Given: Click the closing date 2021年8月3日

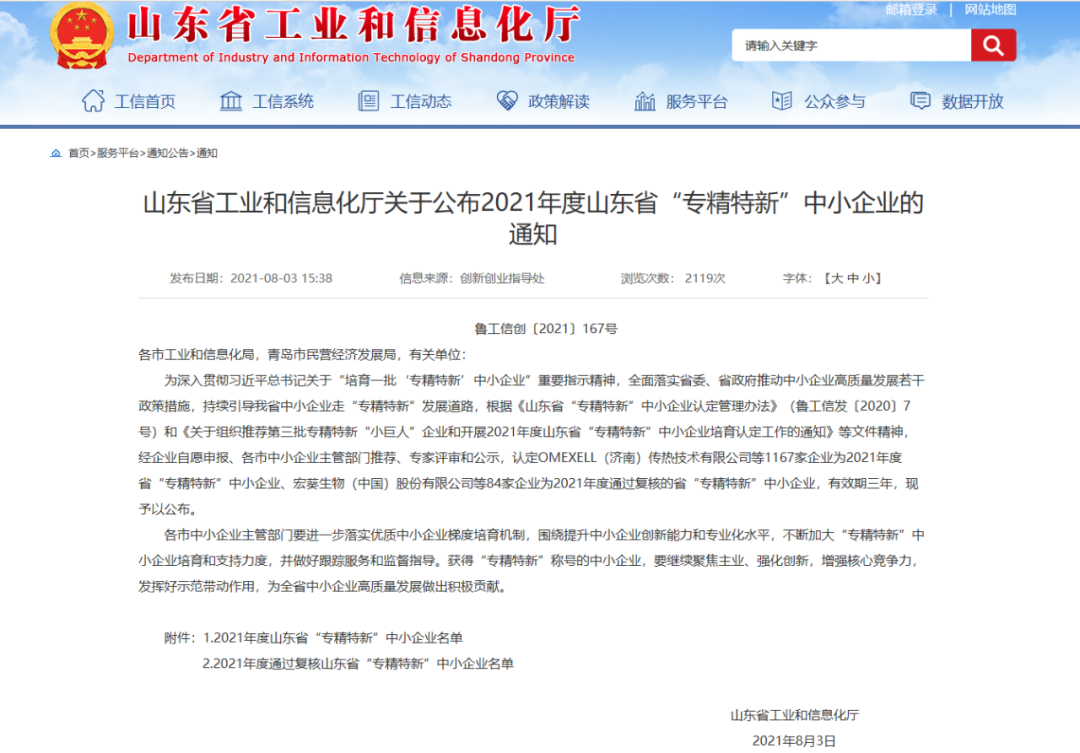Looking at the screenshot, I should 794,741.
